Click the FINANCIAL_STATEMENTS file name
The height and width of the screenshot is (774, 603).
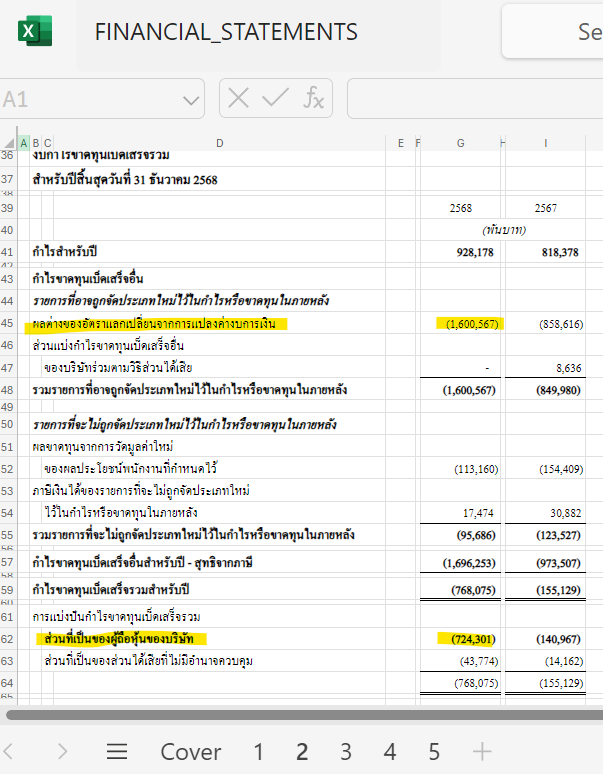226,33
